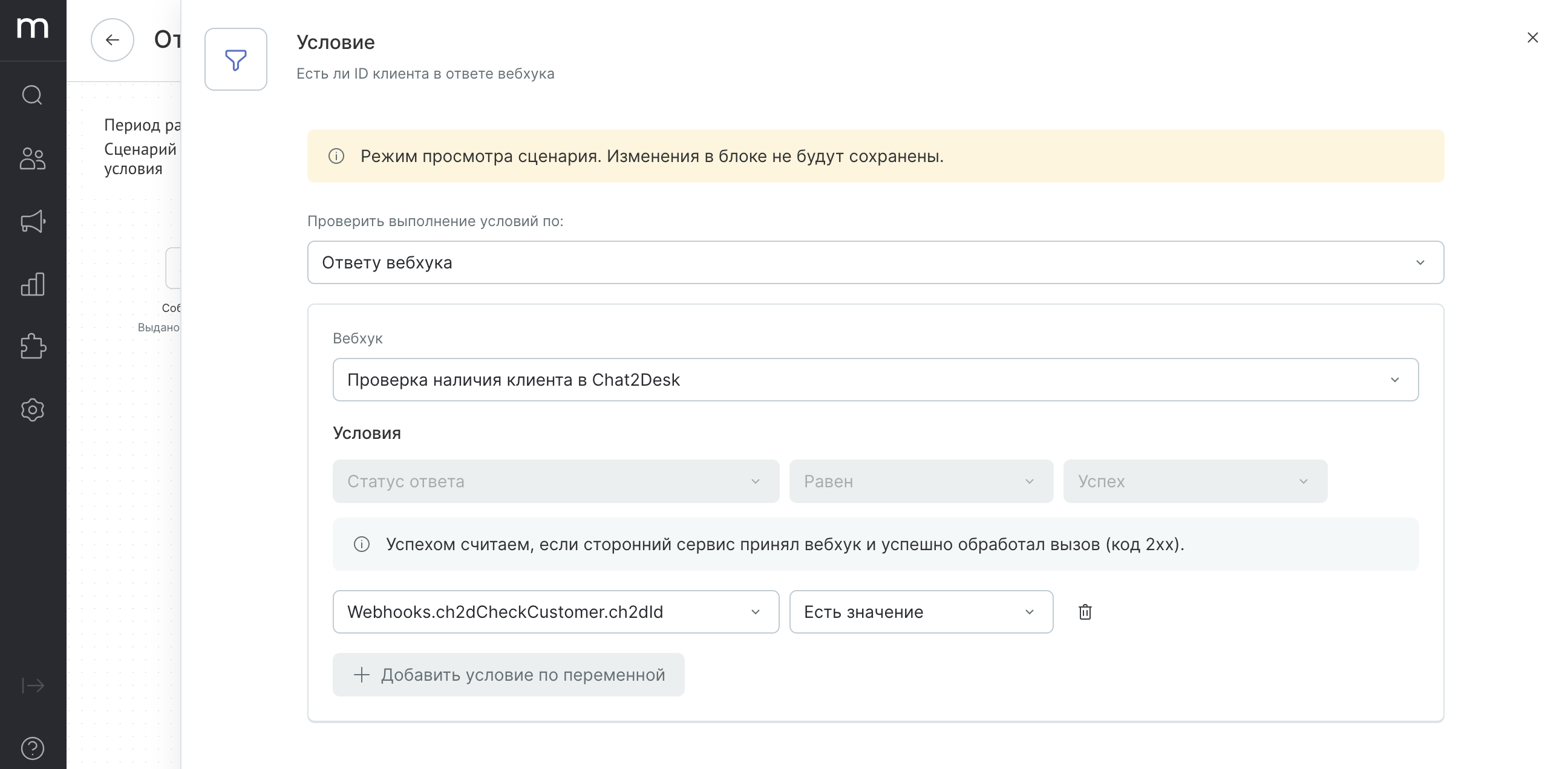Open the Успех value dropdown

click(x=1195, y=481)
